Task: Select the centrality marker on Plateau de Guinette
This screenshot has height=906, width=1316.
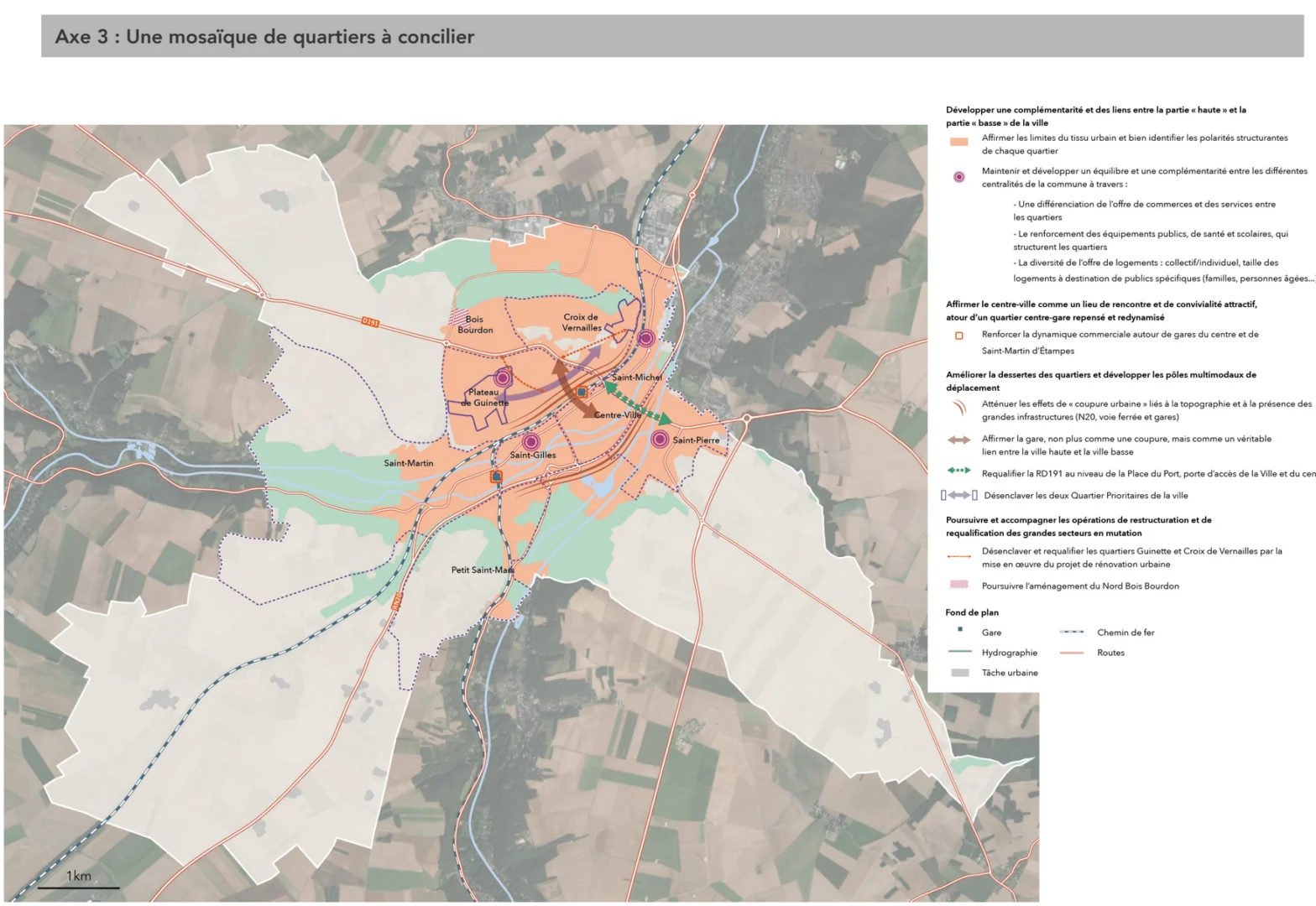Action: point(503,377)
